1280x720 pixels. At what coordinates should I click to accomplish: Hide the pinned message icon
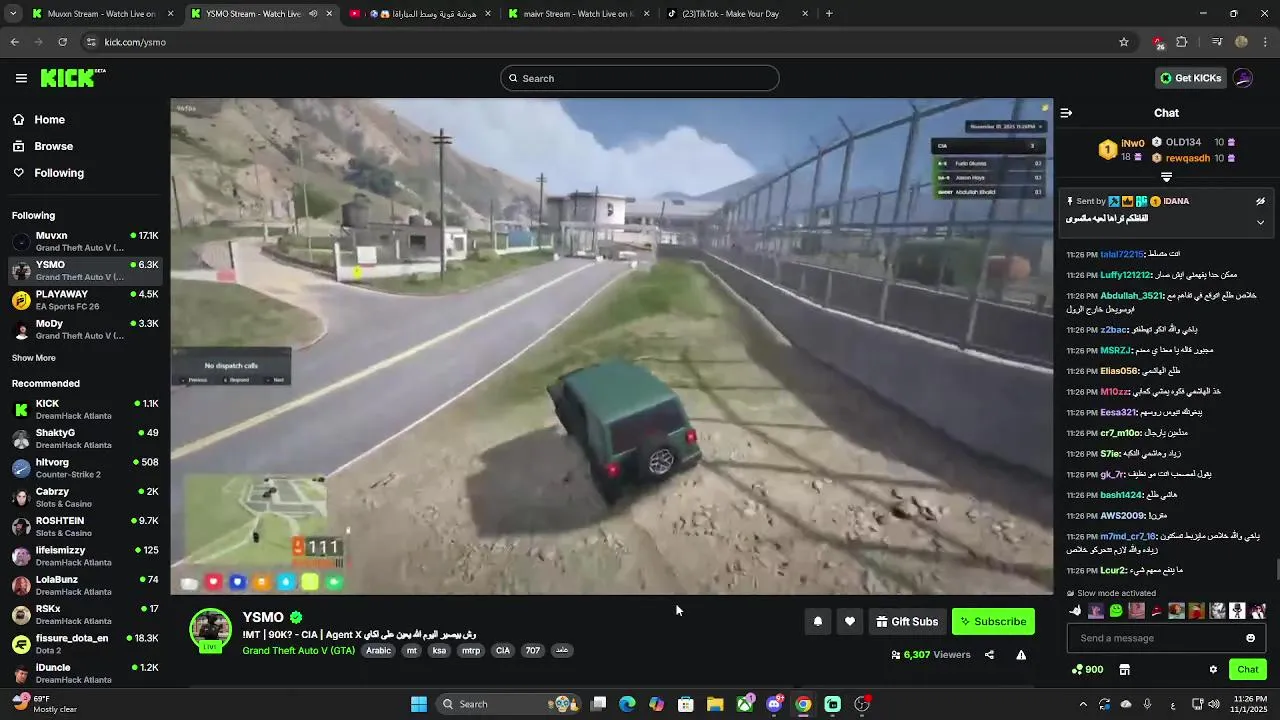(1260, 201)
